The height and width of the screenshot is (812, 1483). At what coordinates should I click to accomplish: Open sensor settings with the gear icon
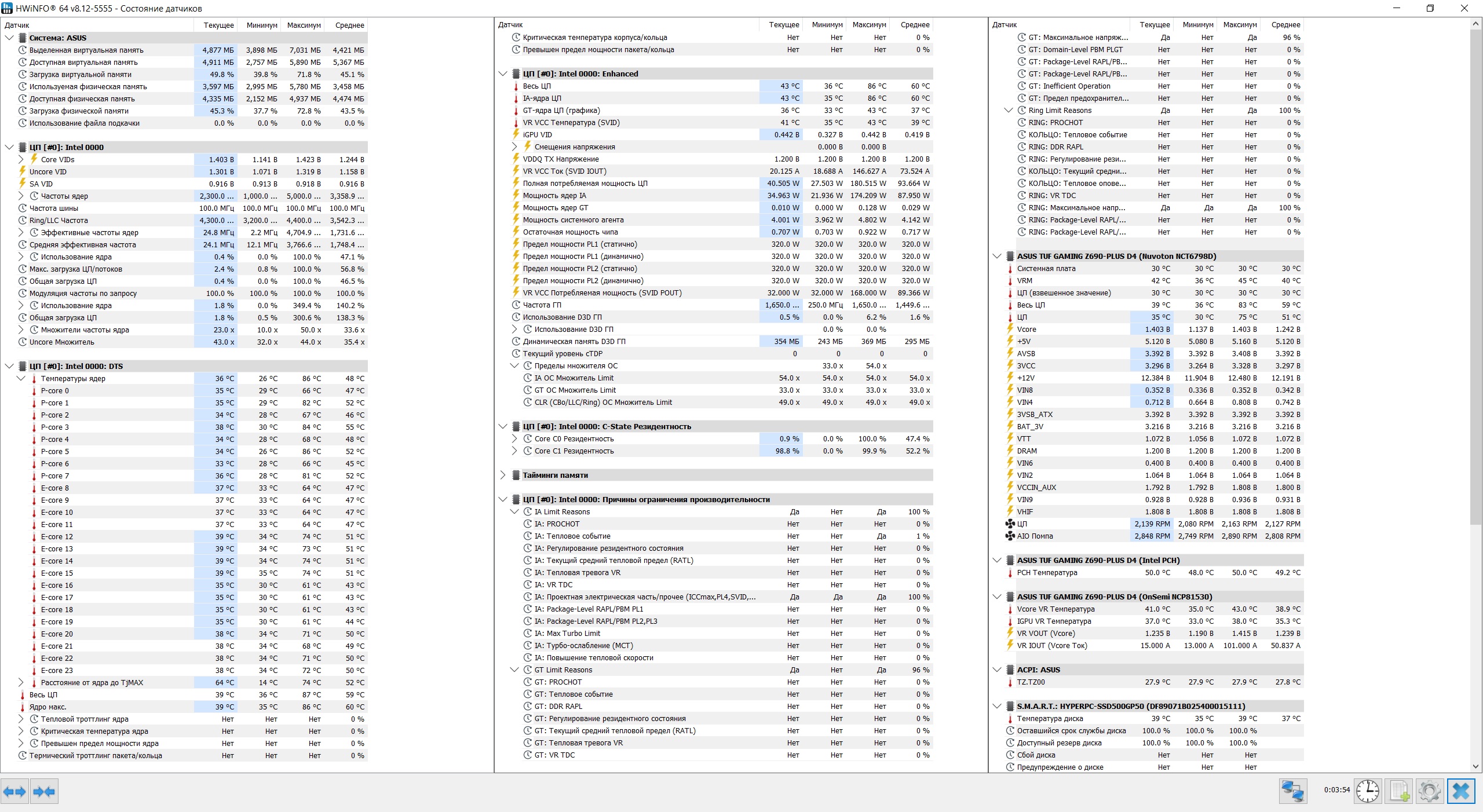(1429, 791)
